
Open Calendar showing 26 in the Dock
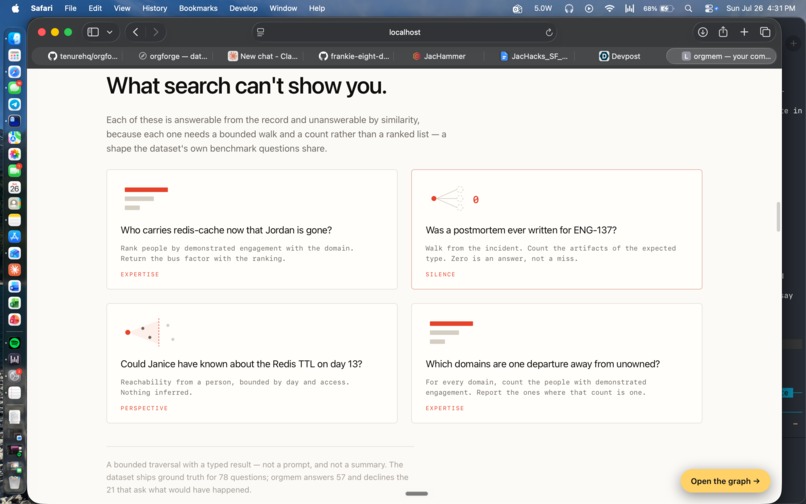(14, 187)
